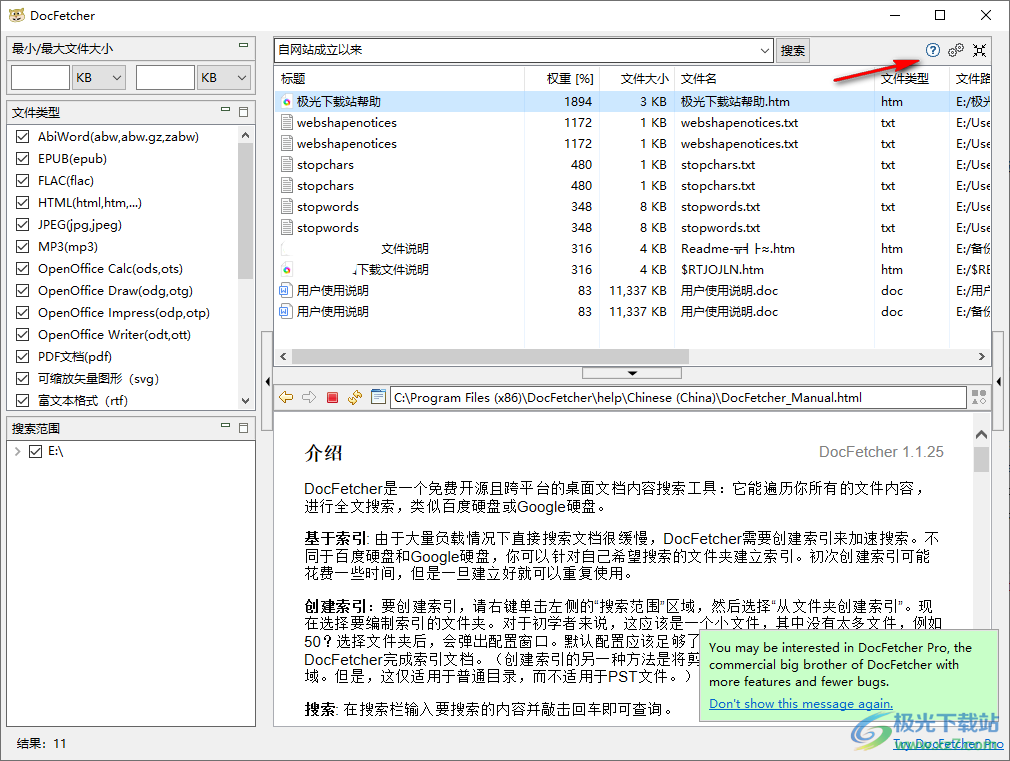Click the icon right of the preview path field
This screenshot has height=761, width=1010.
pos(979,397)
